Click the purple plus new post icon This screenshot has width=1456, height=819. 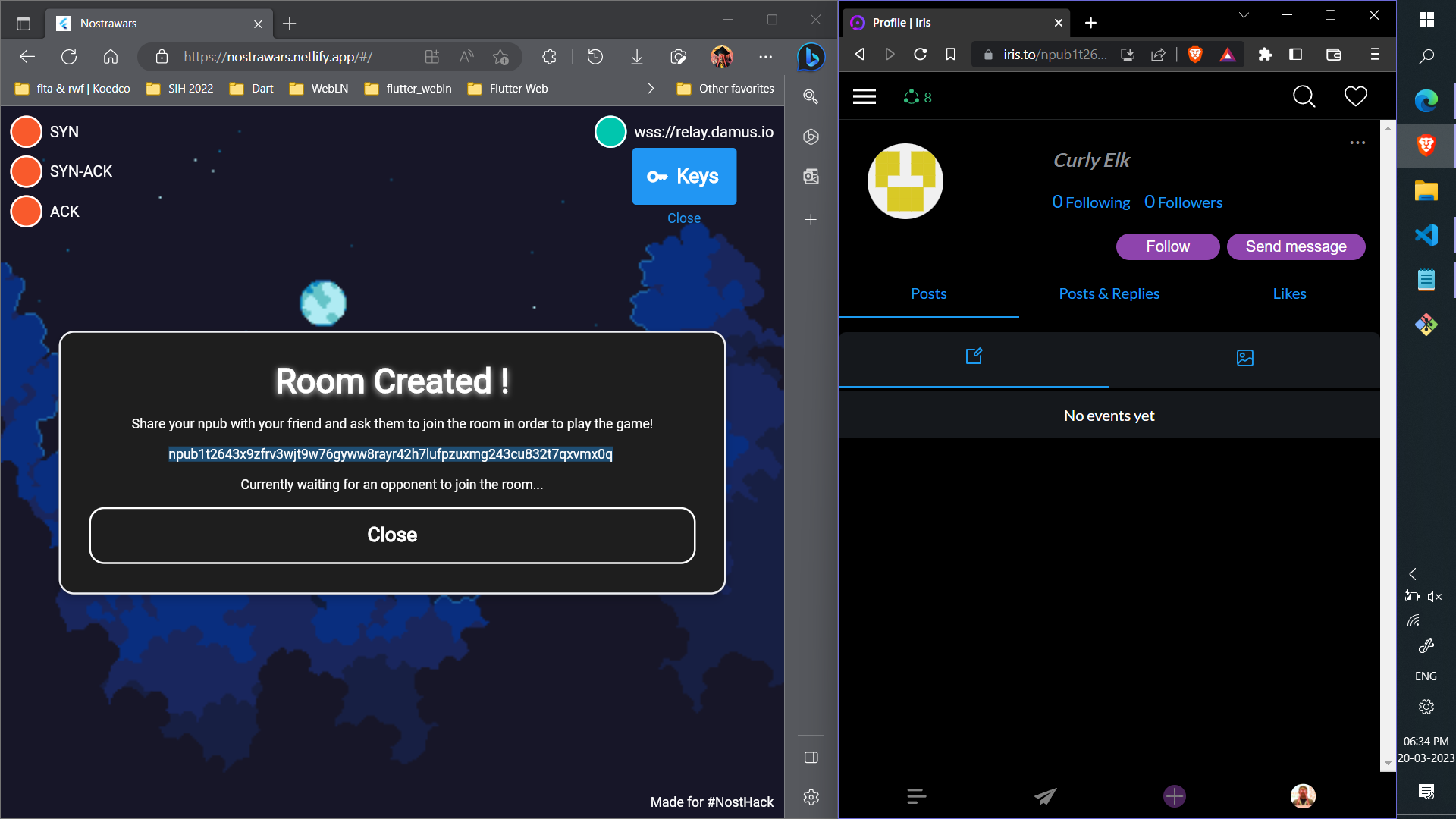[1174, 795]
